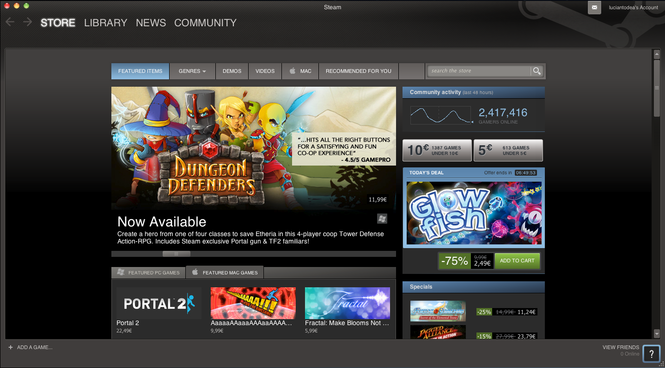Click the Specials header
The width and height of the screenshot is (665, 368).
tap(473, 287)
